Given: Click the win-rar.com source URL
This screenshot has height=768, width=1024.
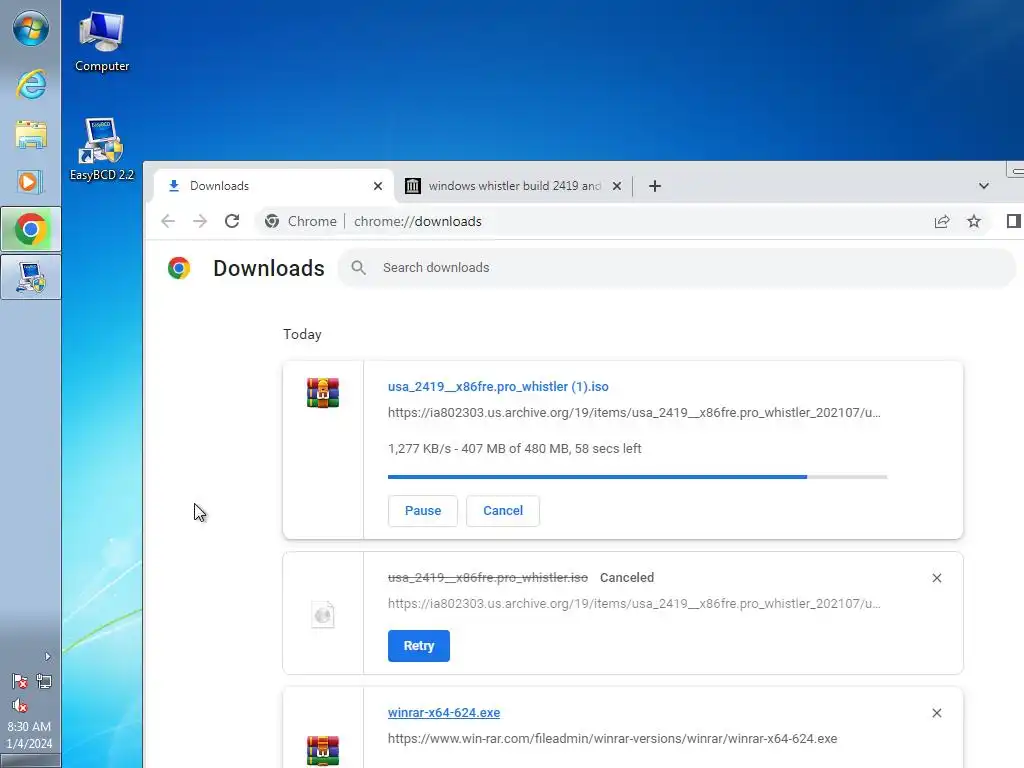Looking at the screenshot, I should (613, 739).
